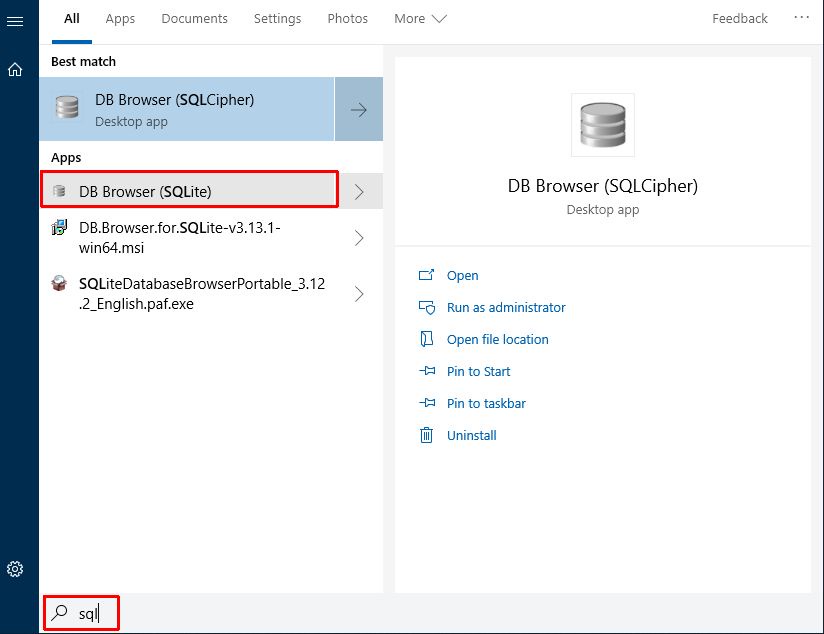Click the Uninstall trash can icon
The height and width of the screenshot is (634, 824).
[426, 435]
